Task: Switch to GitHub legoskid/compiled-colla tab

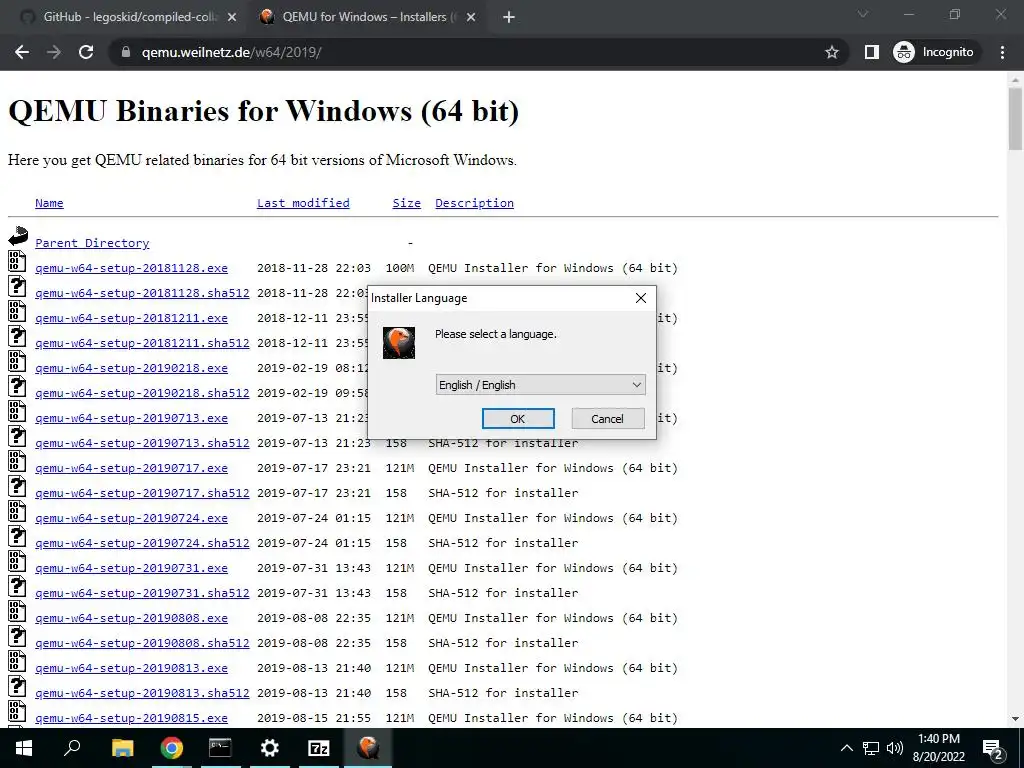Action: pos(129,17)
